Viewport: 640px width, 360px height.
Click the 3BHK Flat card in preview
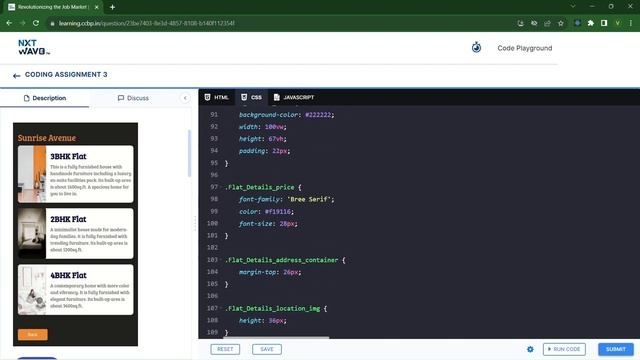(x=76, y=174)
